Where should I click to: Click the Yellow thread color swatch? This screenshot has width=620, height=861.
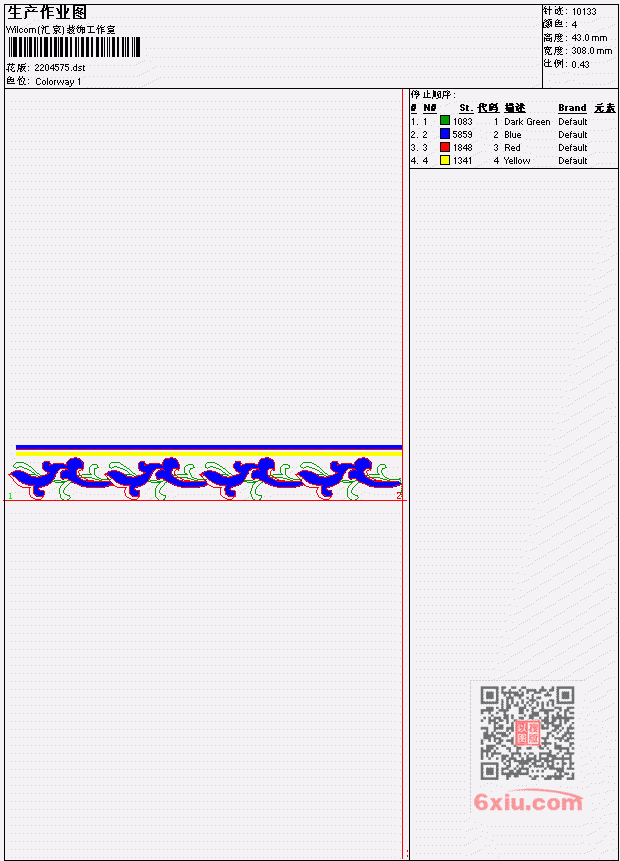(445, 160)
